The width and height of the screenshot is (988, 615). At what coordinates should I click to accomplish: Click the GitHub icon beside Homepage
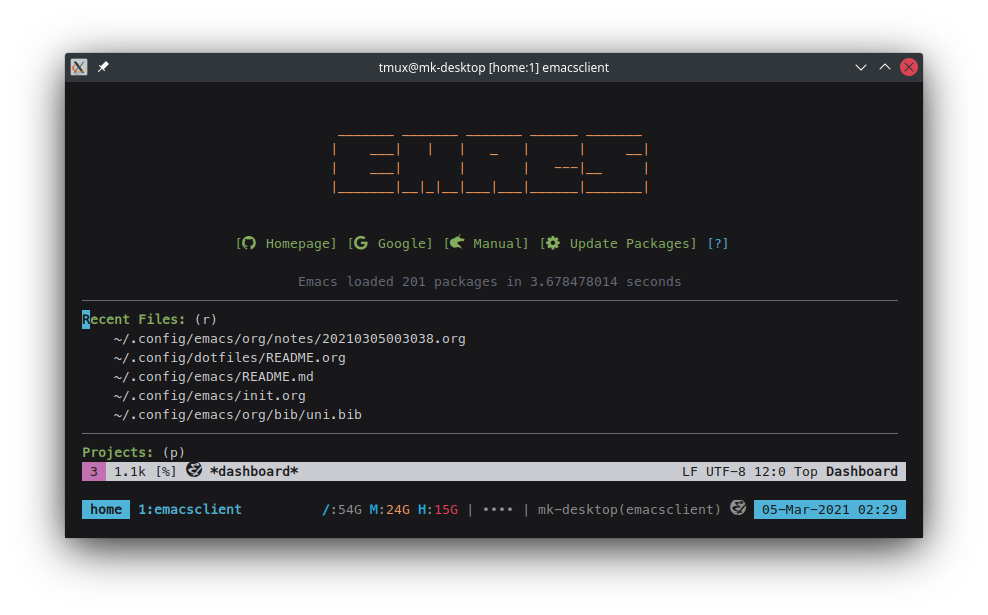pyautogui.click(x=249, y=243)
